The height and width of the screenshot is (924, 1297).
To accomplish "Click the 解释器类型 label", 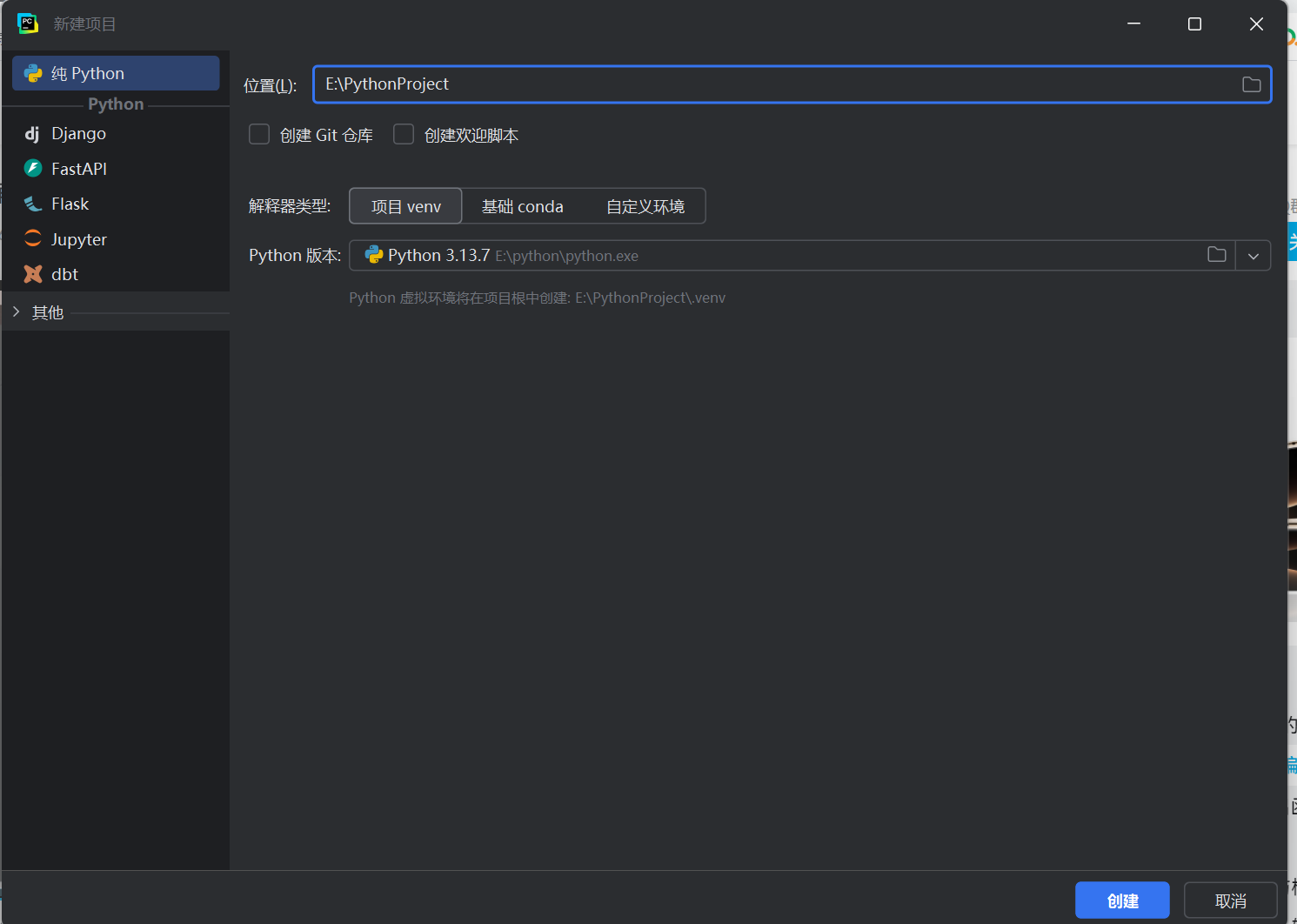I will pyautogui.click(x=290, y=206).
